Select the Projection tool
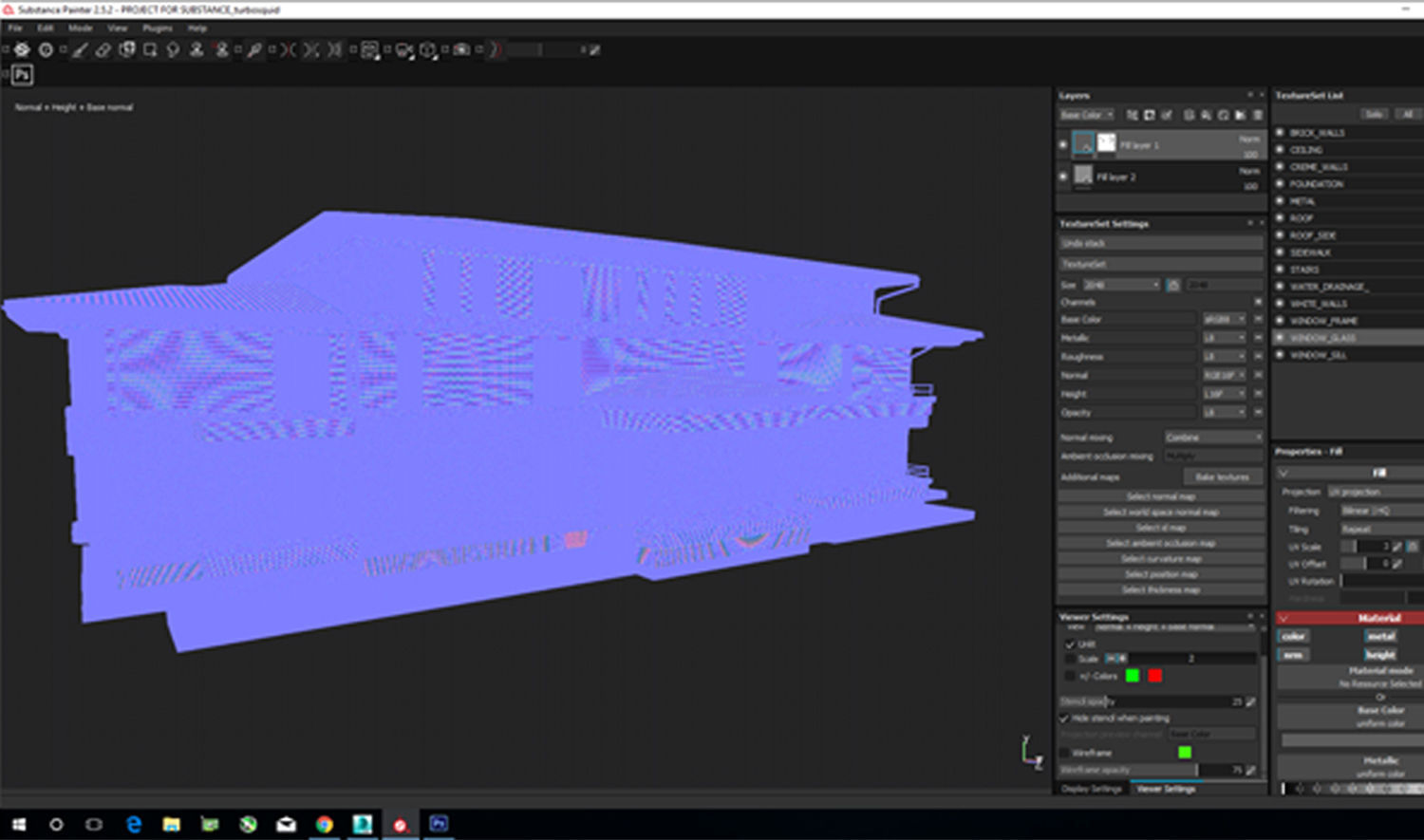The image size is (1424, 840). pyautogui.click(x=127, y=49)
